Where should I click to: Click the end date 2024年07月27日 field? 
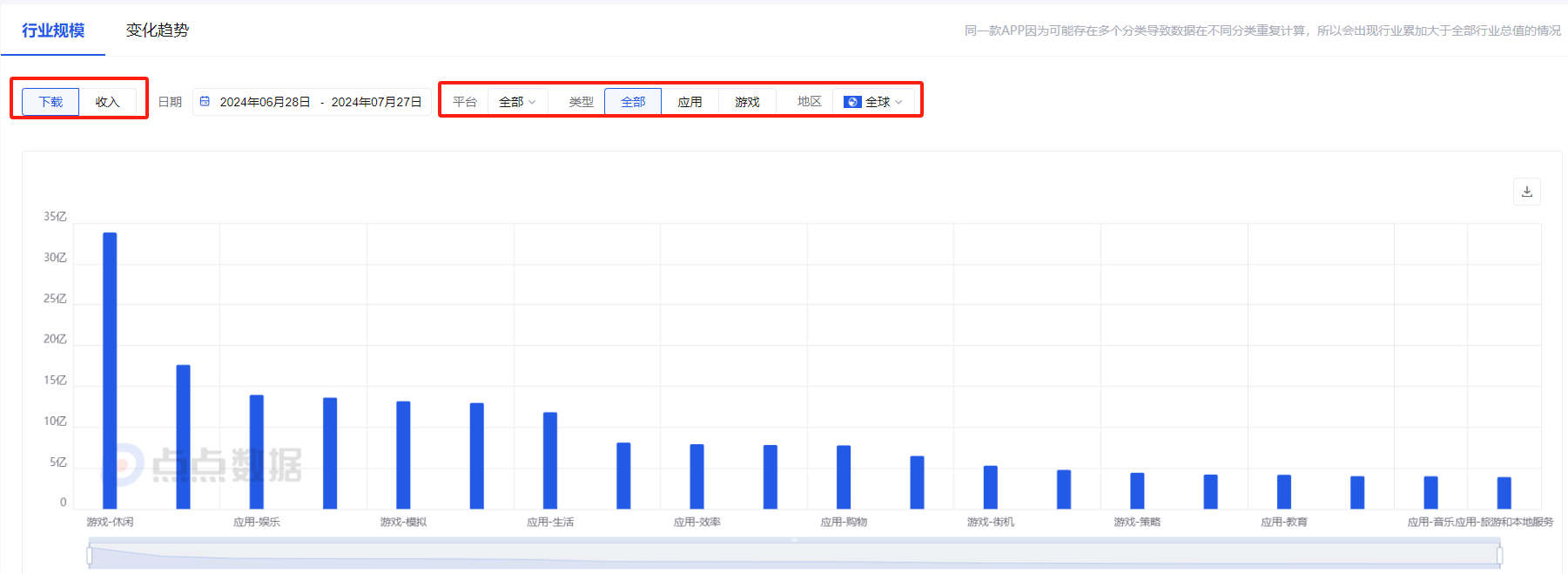point(376,102)
